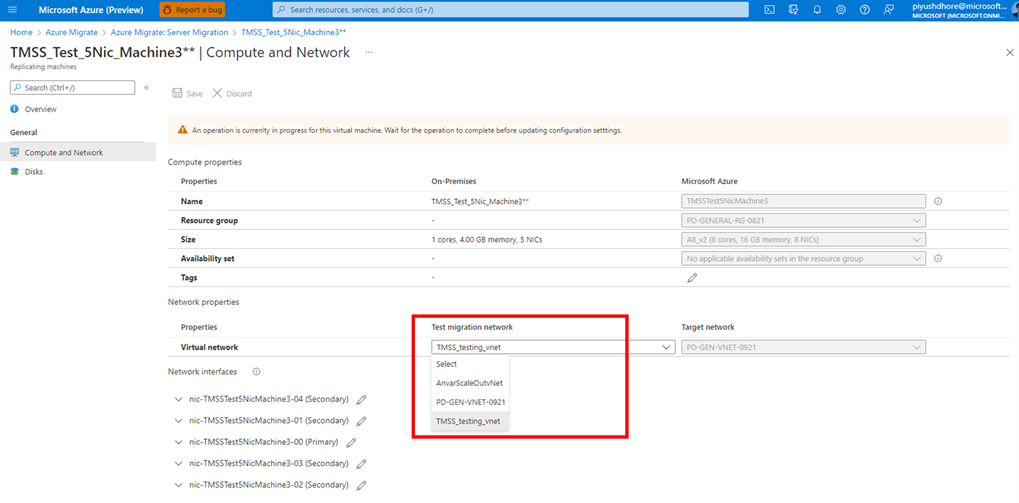1019x503 pixels.
Task: Go to Home breadcrumb
Action: [x=21, y=32]
